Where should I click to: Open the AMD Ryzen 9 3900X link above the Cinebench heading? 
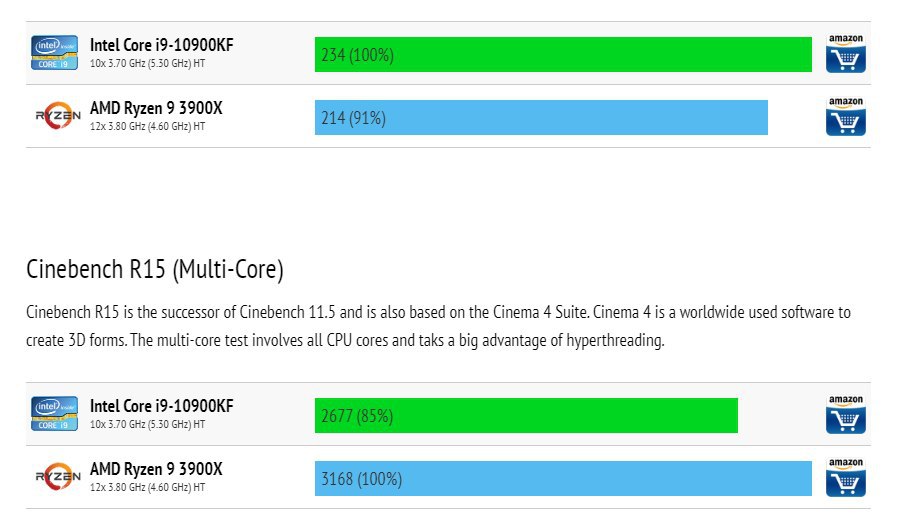pyautogui.click(x=156, y=108)
